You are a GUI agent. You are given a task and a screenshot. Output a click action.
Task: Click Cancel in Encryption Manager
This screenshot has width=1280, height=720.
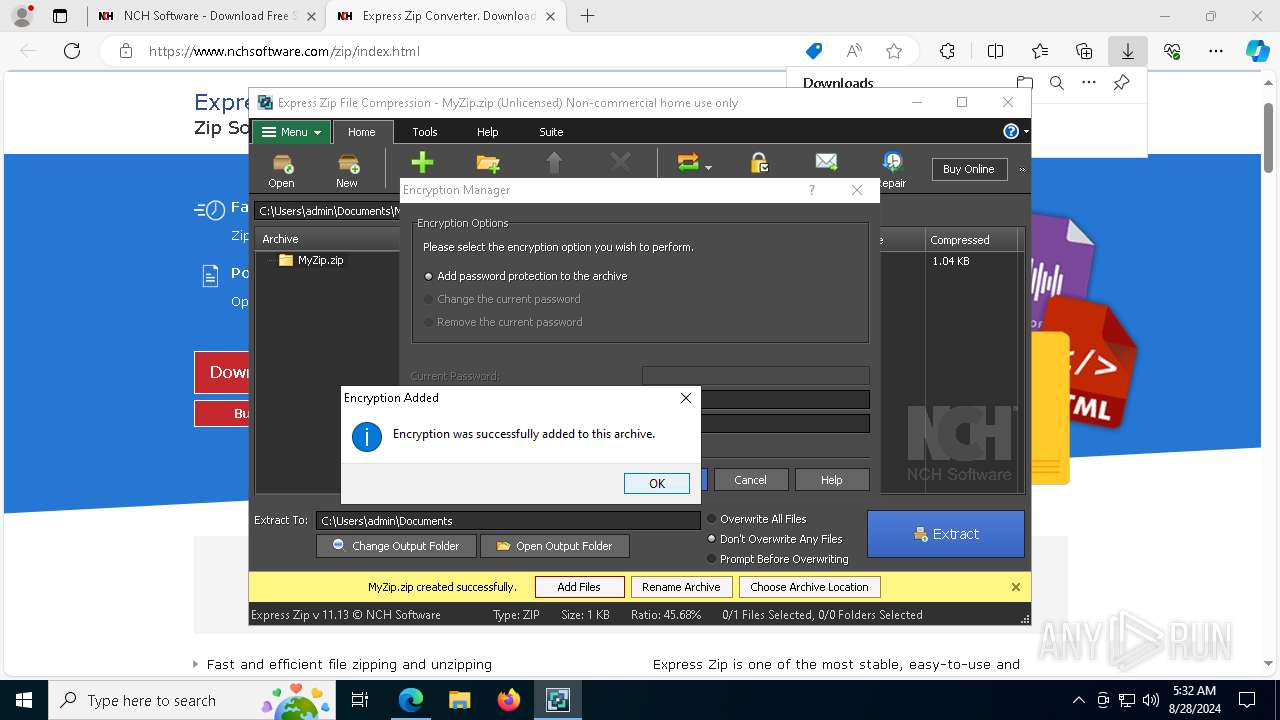coord(750,480)
